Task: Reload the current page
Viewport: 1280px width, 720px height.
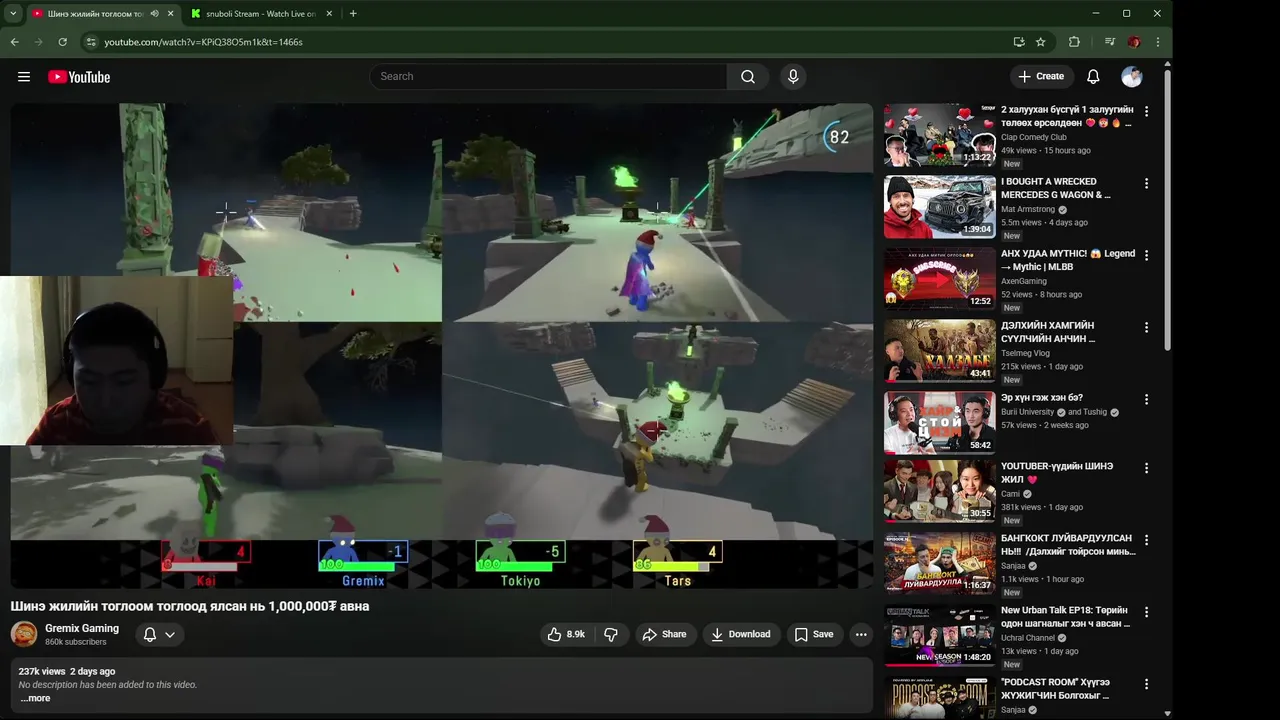Action: (x=62, y=42)
